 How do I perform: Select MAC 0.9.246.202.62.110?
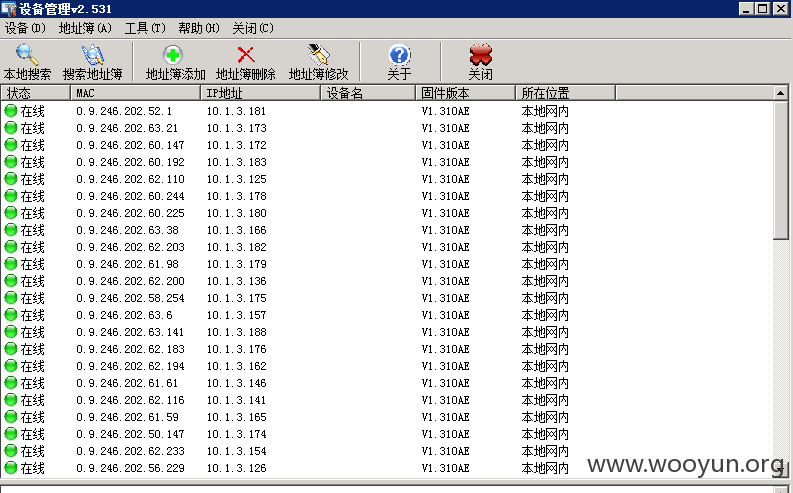coord(130,178)
